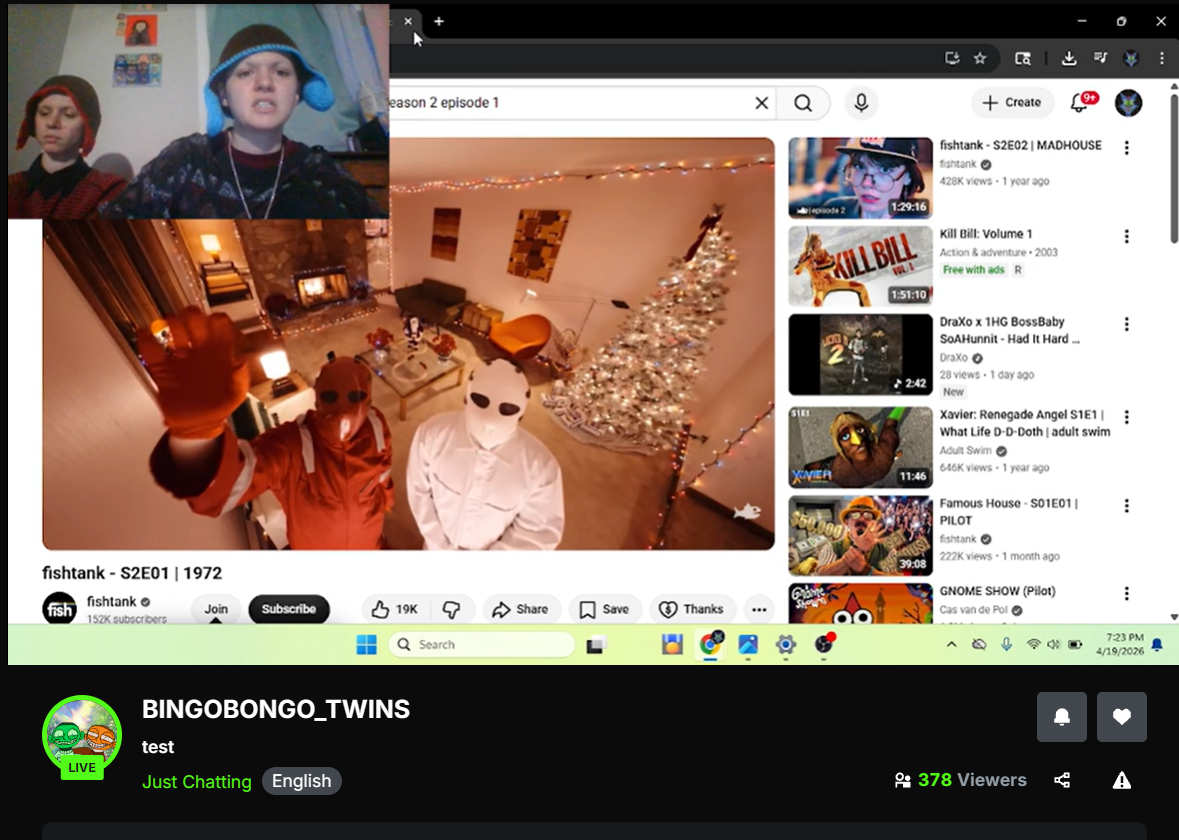
Task: Open the Windows Start menu
Action: point(366,644)
